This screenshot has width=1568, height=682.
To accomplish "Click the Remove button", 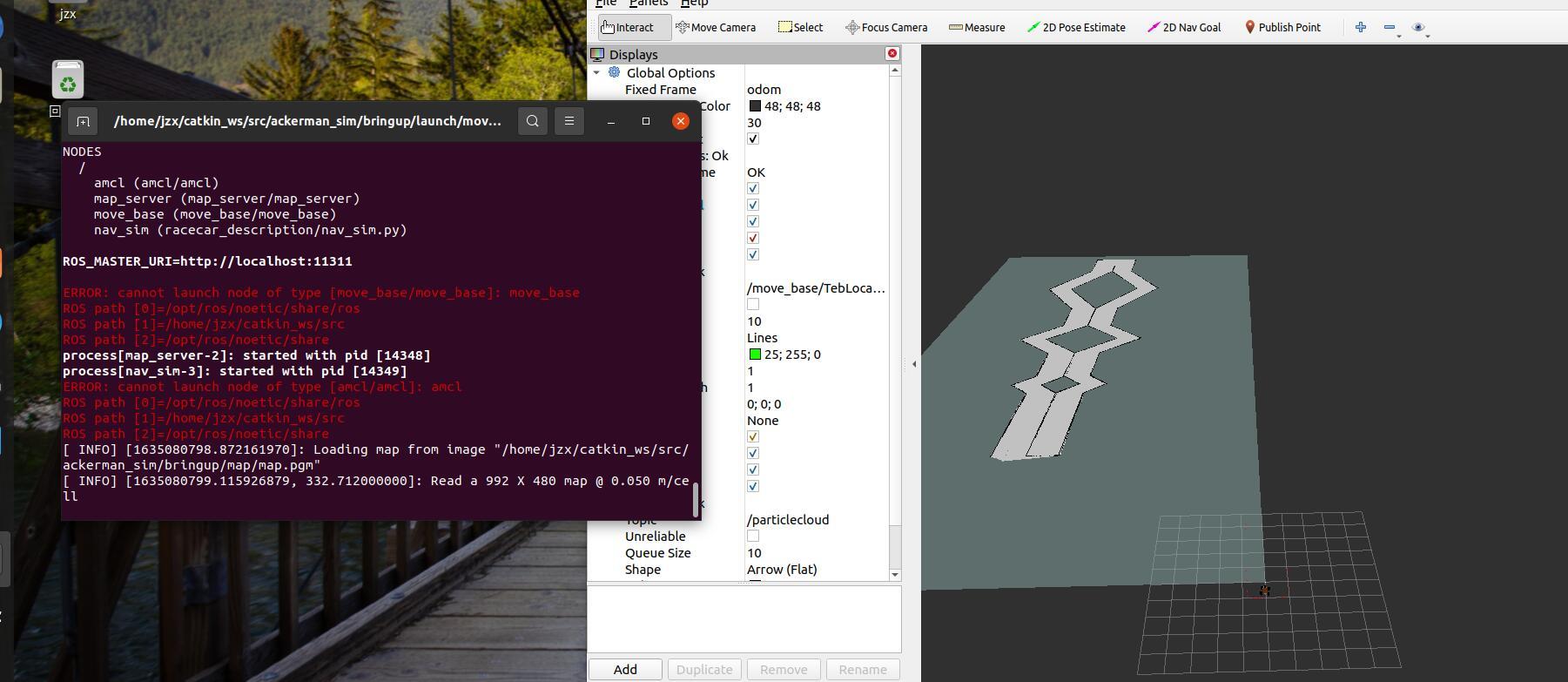I will click(784, 670).
